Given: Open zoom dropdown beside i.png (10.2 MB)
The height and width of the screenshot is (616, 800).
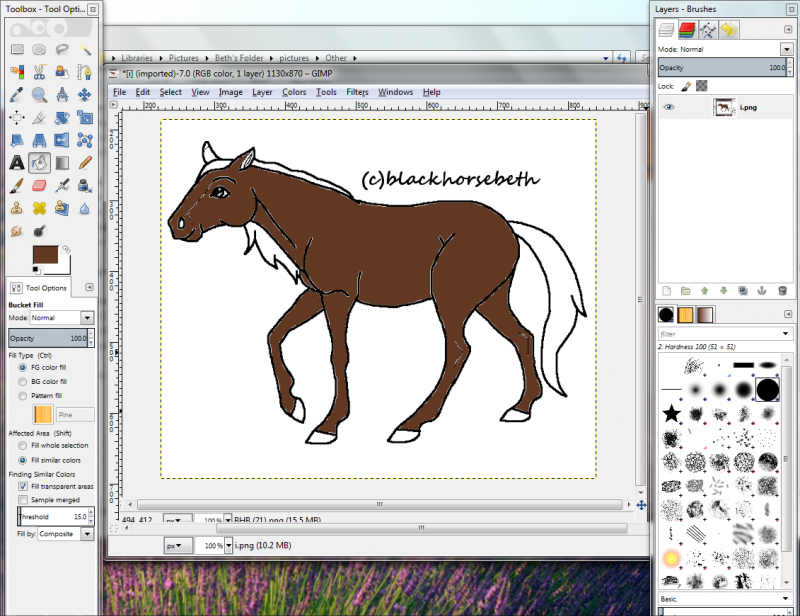Looking at the screenshot, I should (229, 546).
